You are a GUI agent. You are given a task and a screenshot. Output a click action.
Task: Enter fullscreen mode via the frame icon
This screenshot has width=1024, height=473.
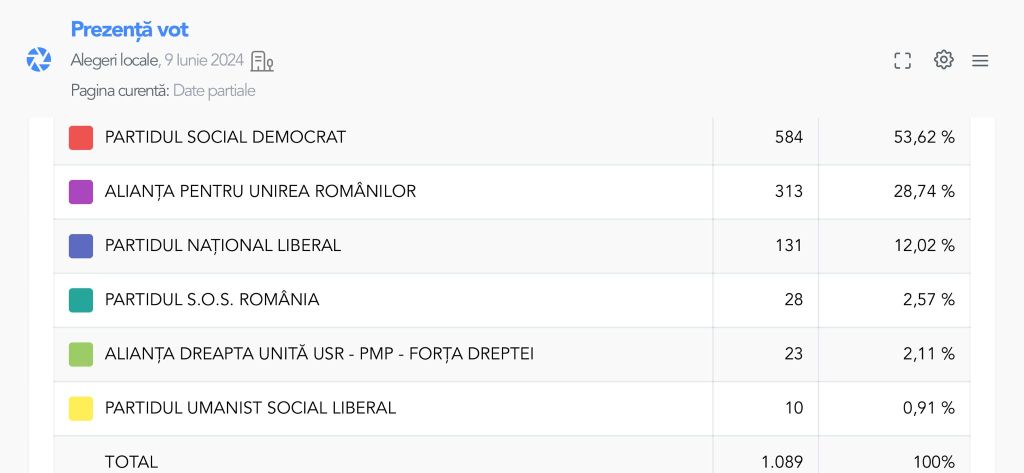point(902,61)
